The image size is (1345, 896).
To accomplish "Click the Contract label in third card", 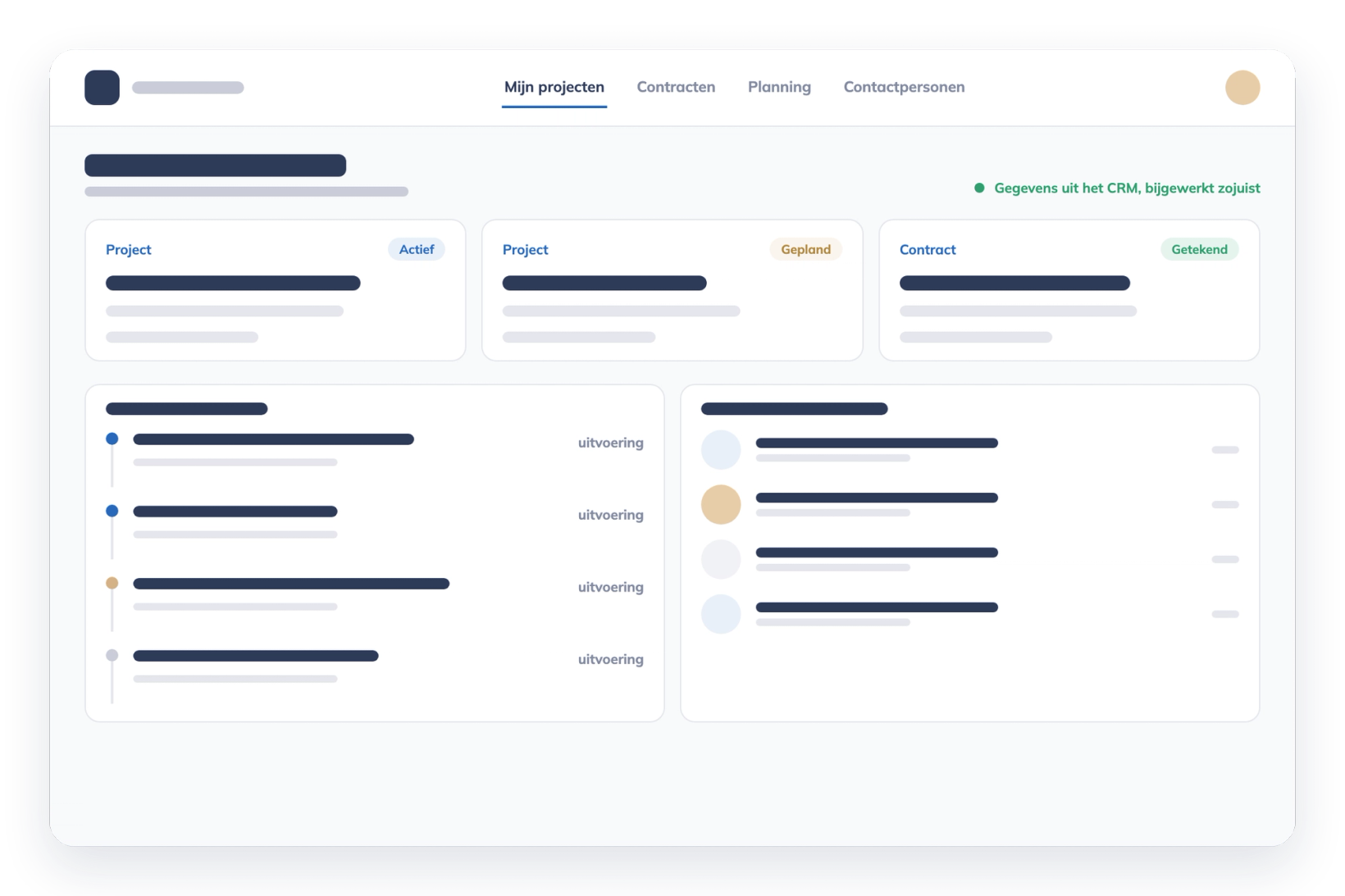I will tap(928, 249).
